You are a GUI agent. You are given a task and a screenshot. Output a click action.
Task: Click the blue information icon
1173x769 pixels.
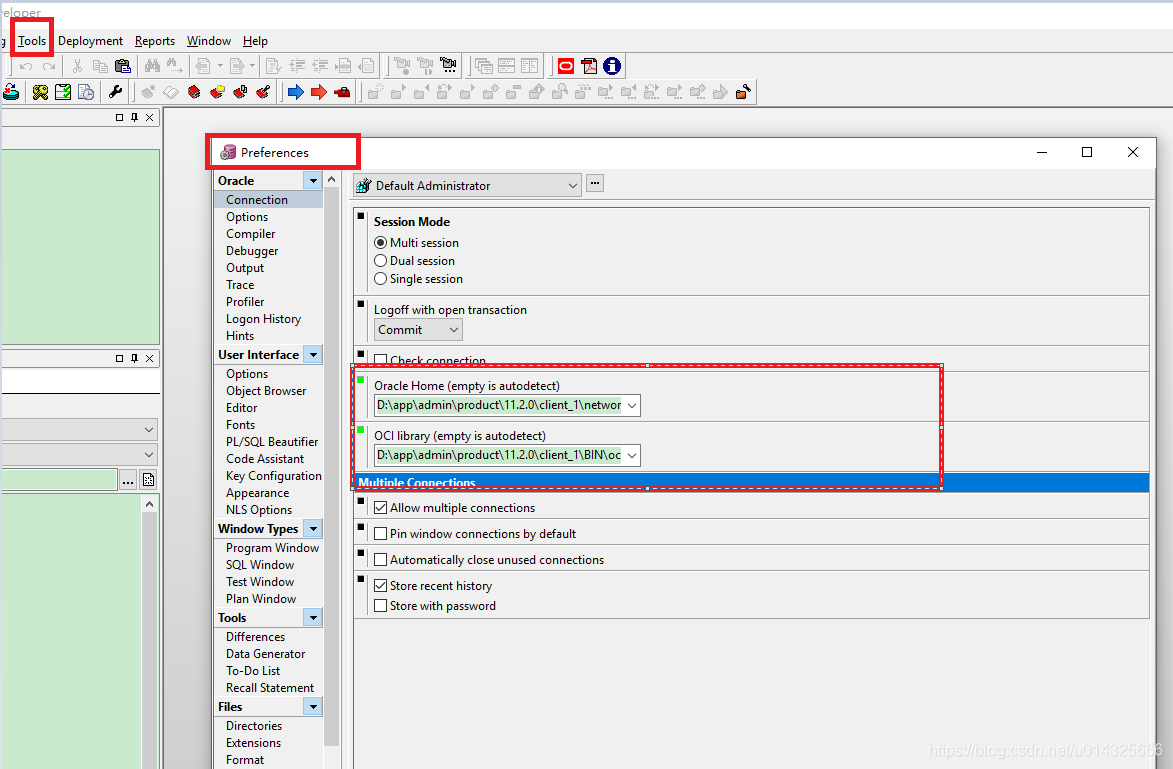(612, 66)
